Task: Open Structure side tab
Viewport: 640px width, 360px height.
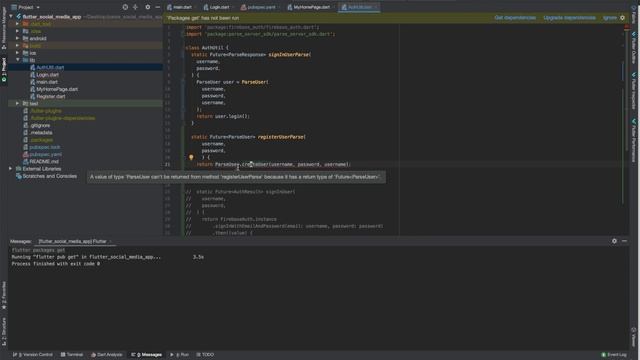Action: point(4,331)
